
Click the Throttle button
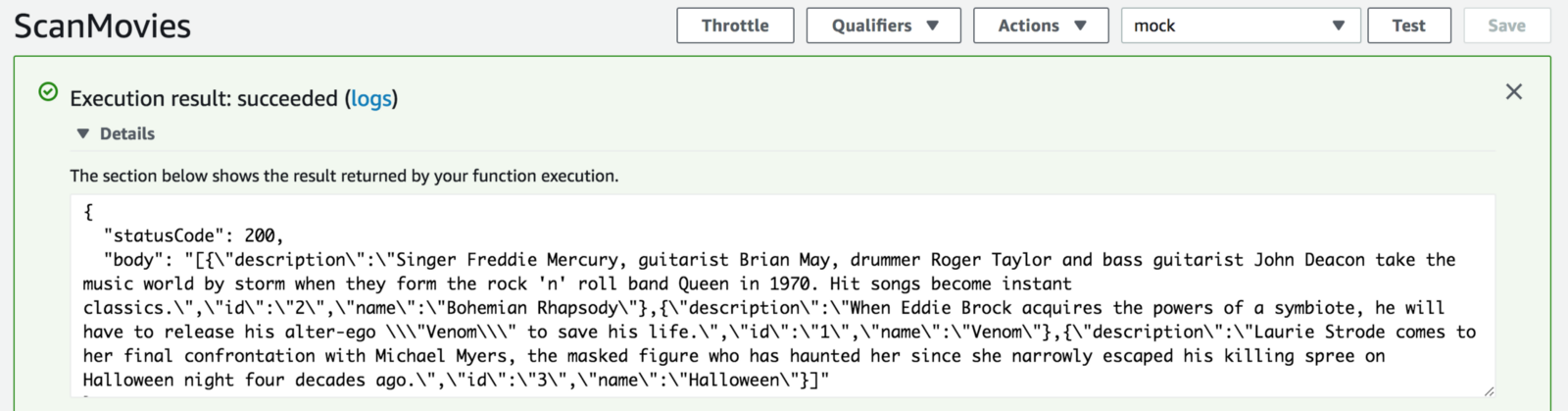(x=735, y=26)
